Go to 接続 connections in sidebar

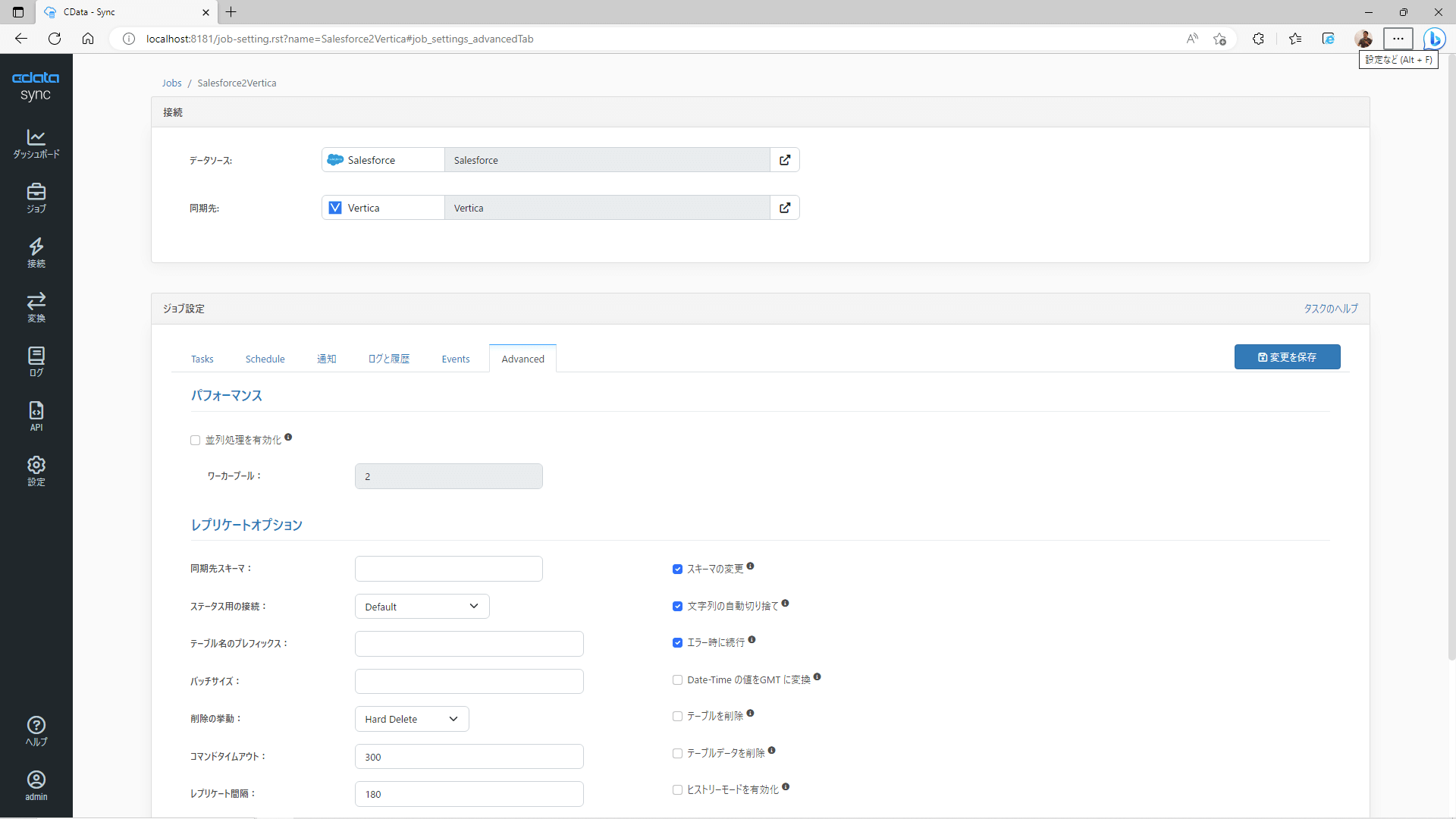(36, 253)
